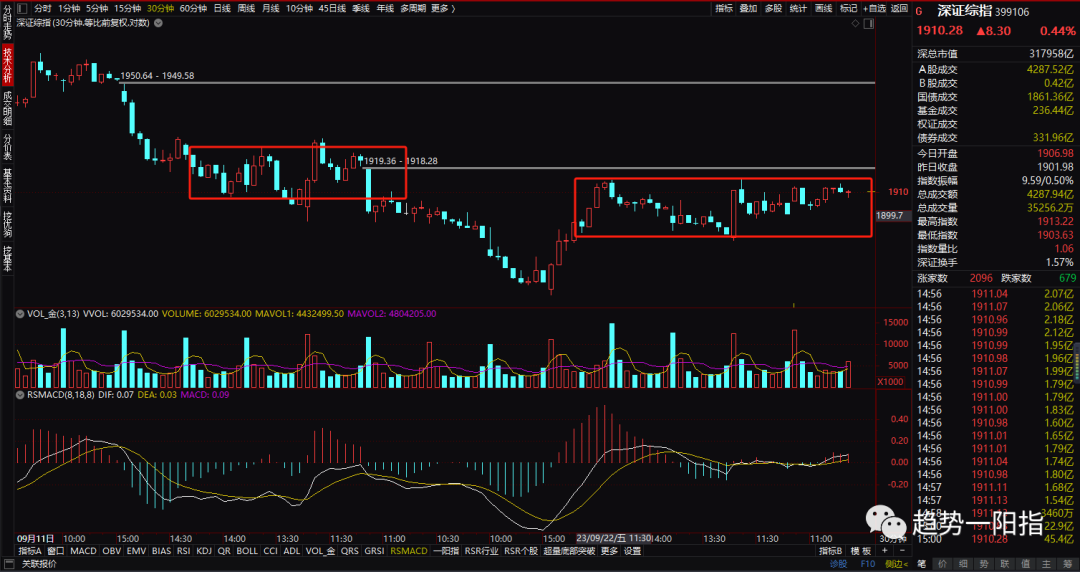Open 诊股 in the status bar
This screenshot has height=572, width=1080.
[x=838, y=564]
